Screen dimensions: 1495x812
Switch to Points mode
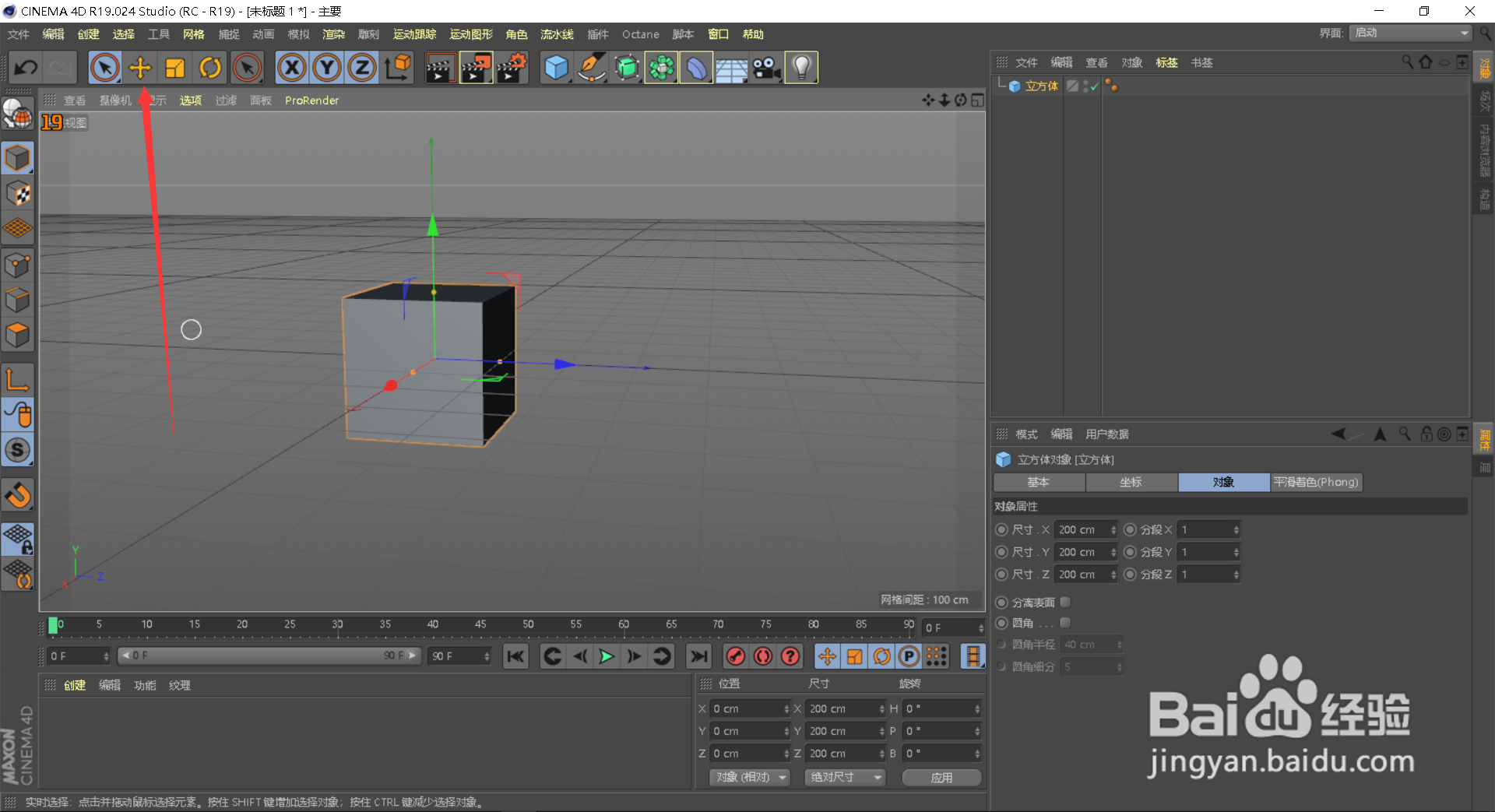click(x=18, y=265)
